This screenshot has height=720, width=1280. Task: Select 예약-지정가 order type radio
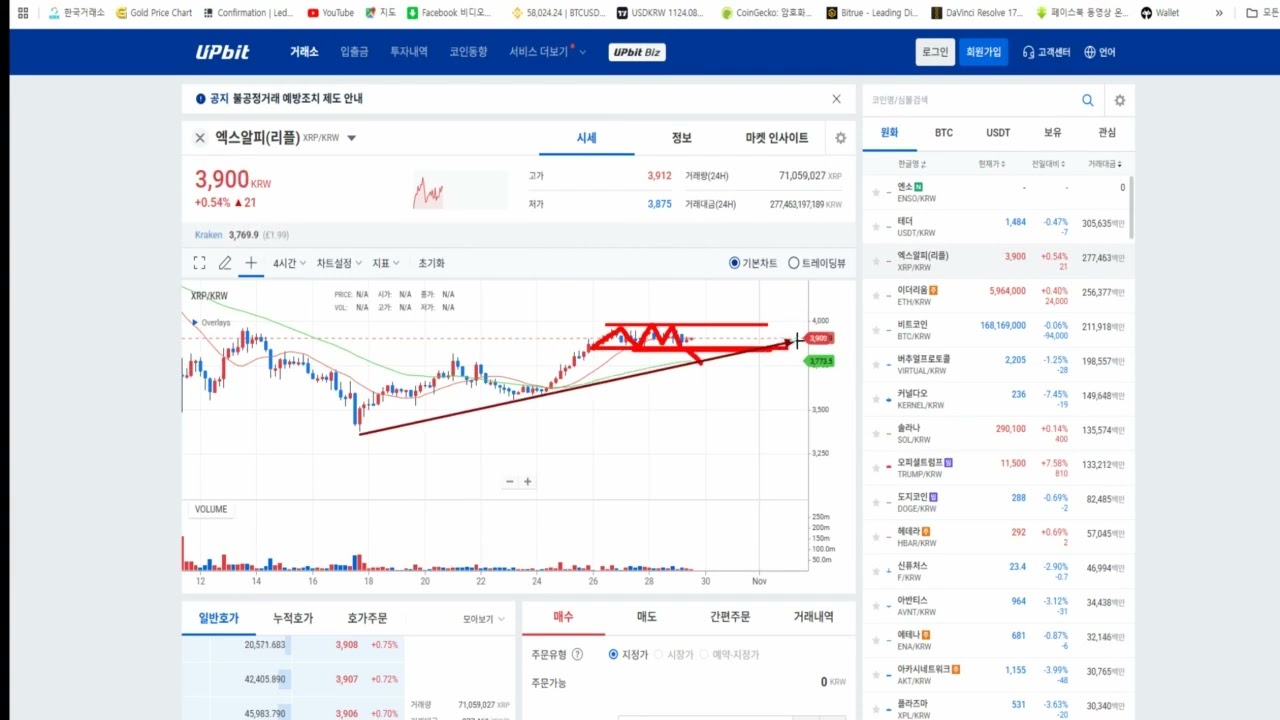tap(704, 654)
